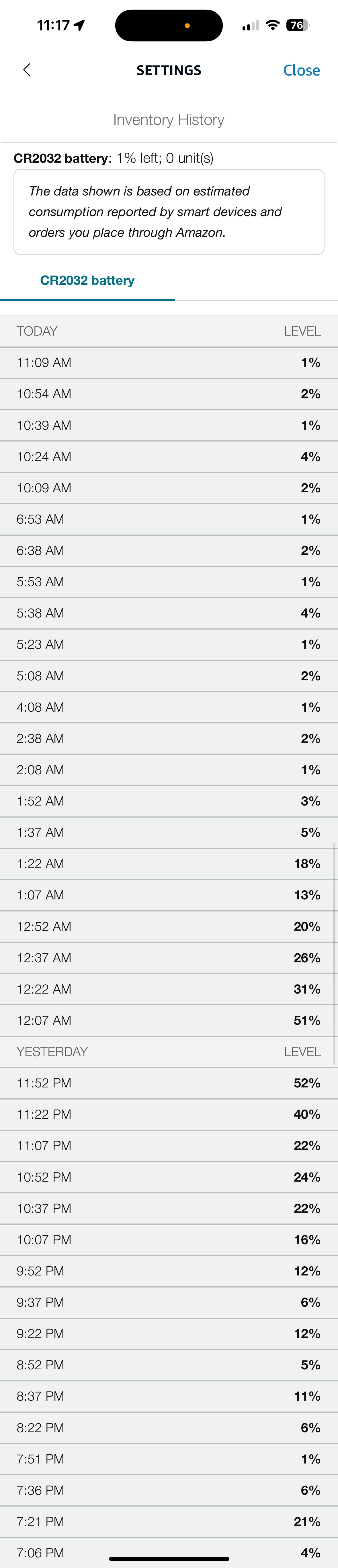Tap the Inventory History heading
Screen dimensions: 338x1568
click(168, 120)
